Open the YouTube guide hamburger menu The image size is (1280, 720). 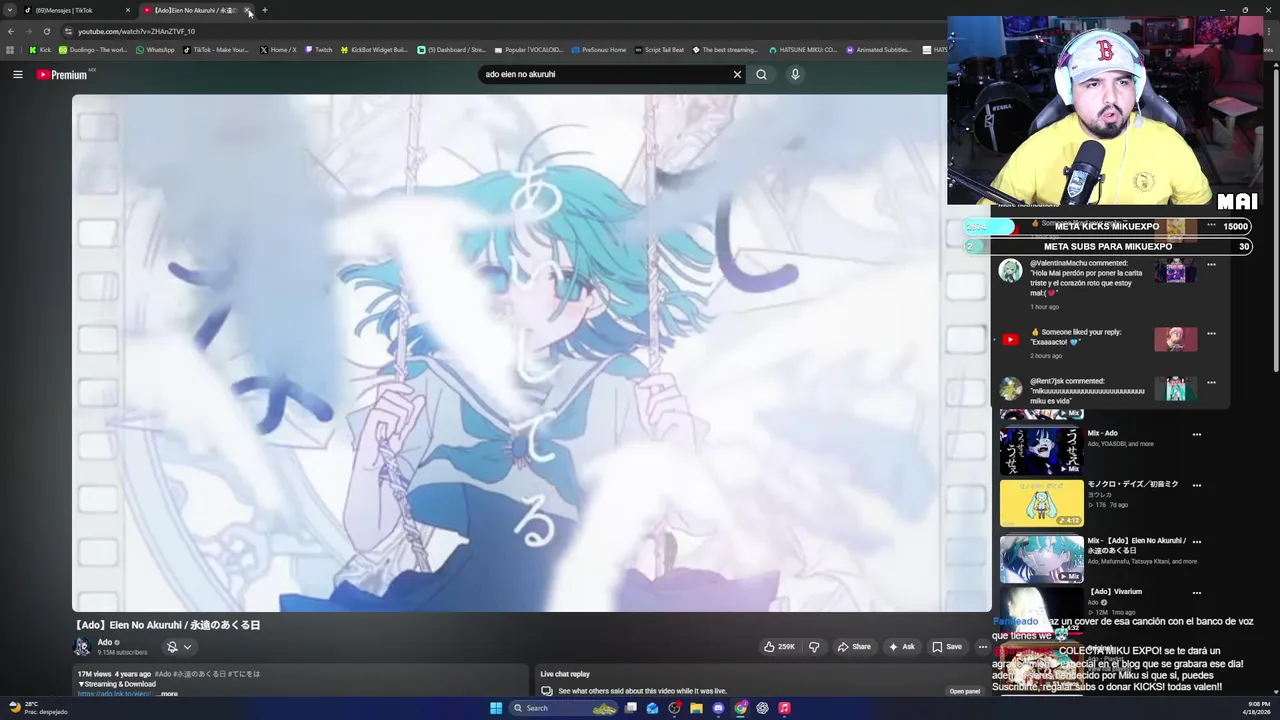click(x=17, y=74)
